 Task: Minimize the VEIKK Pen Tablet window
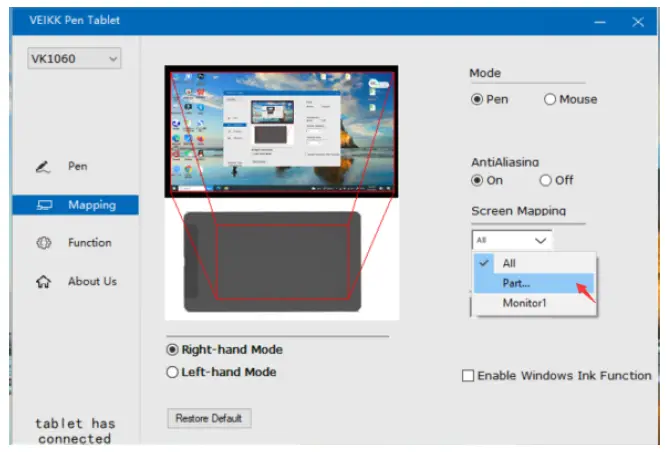(600, 22)
